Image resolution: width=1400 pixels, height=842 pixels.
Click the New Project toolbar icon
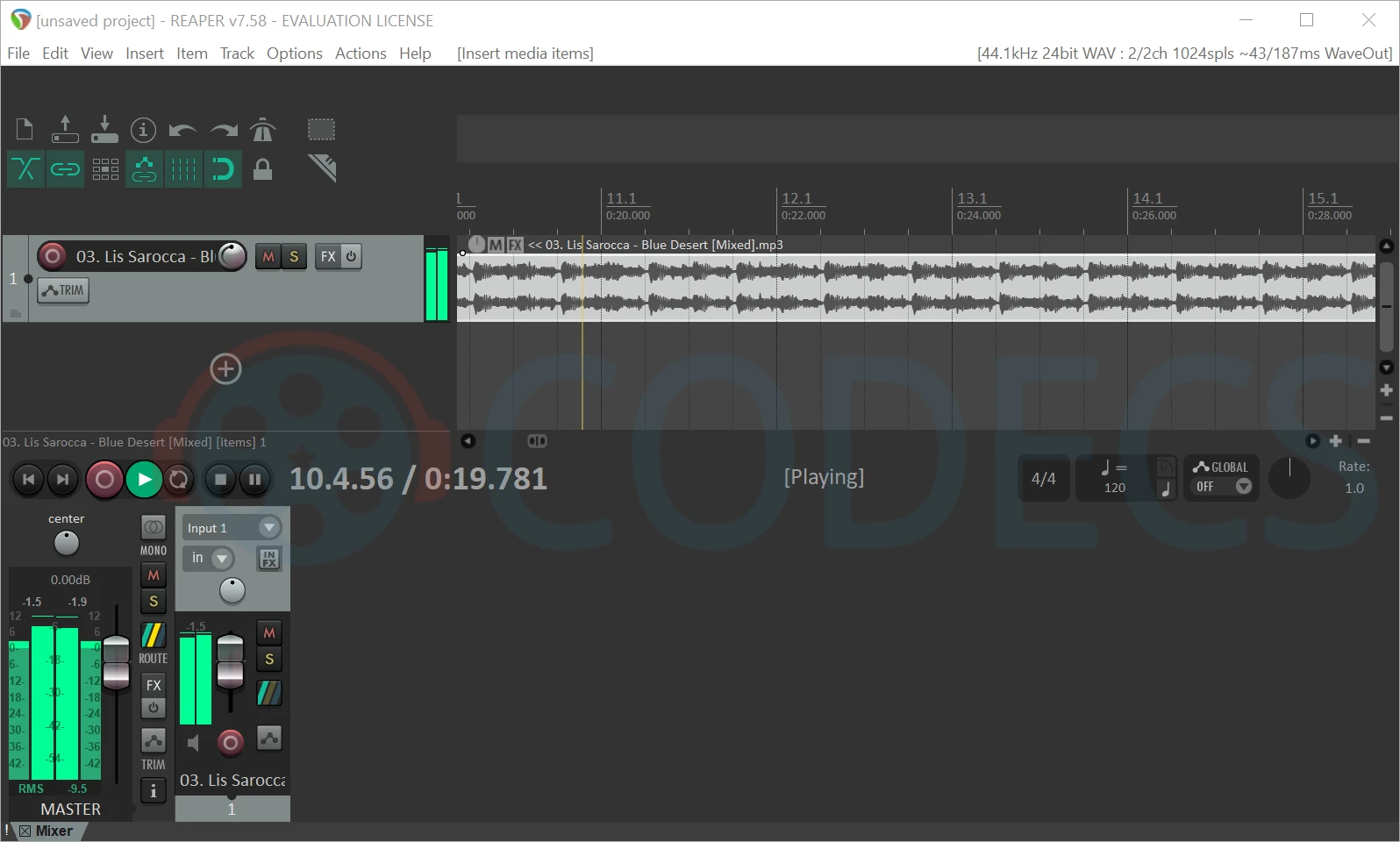point(25,130)
